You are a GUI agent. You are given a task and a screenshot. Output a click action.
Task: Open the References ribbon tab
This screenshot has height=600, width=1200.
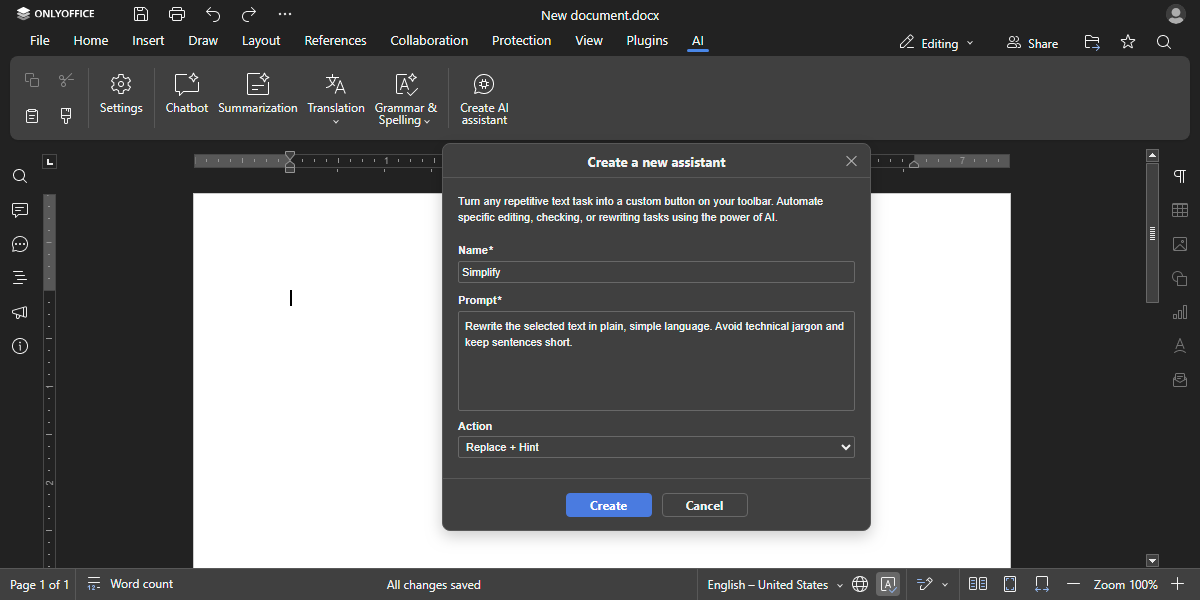tap(335, 40)
